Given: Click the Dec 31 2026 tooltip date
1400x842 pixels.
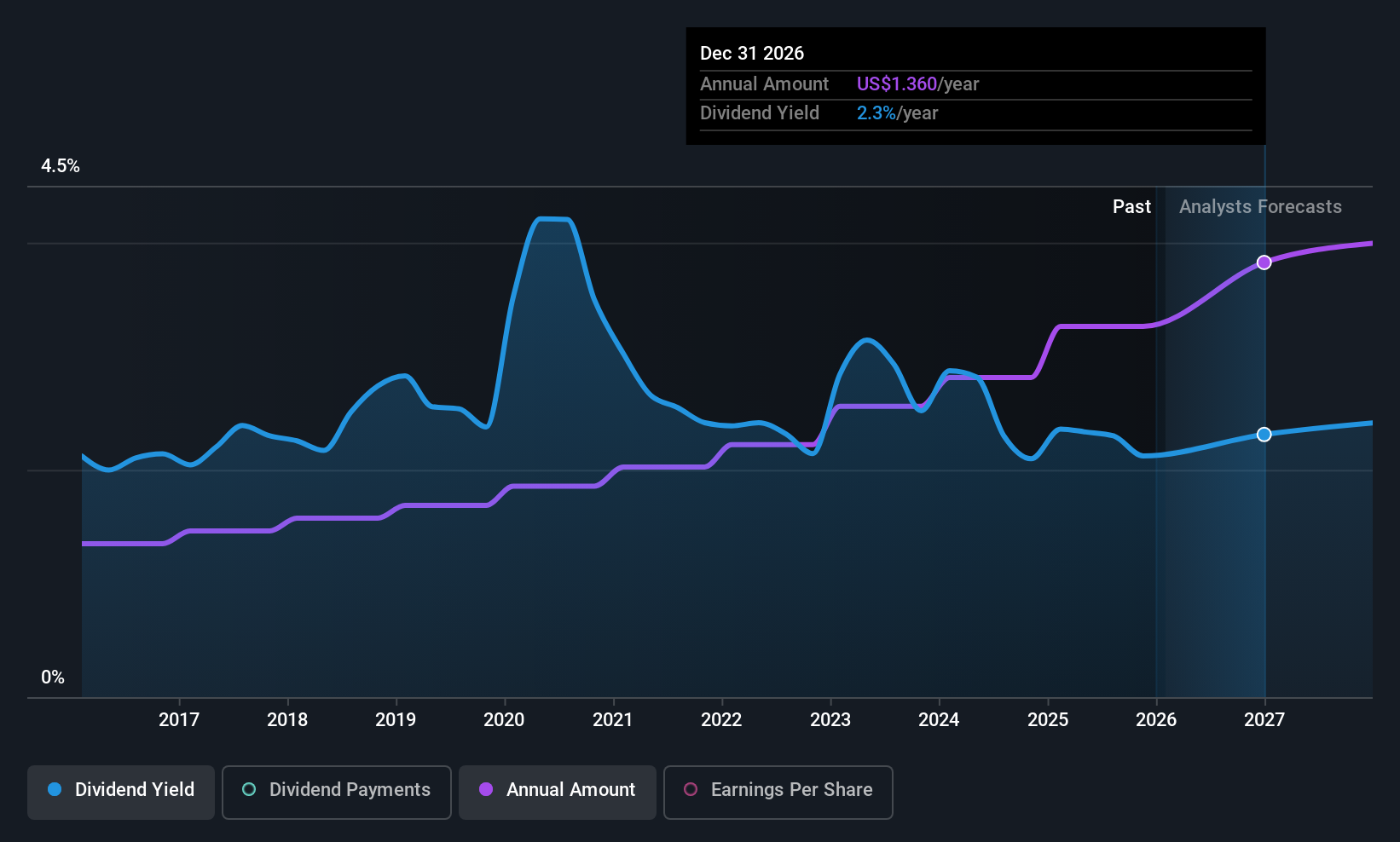Looking at the screenshot, I should coord(752,54).
